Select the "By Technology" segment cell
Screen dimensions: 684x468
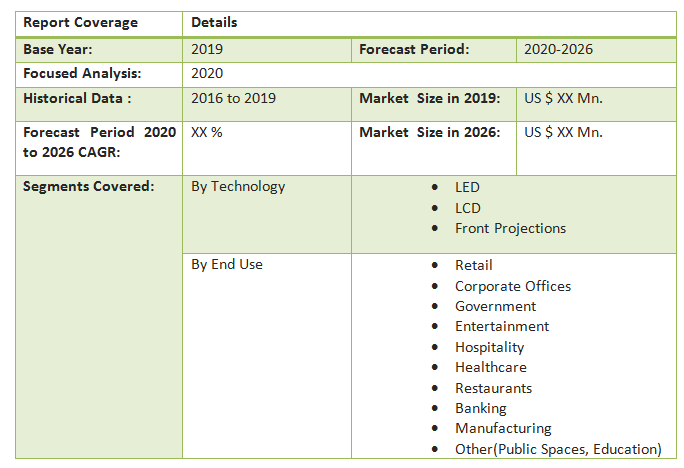click(238, 187)
